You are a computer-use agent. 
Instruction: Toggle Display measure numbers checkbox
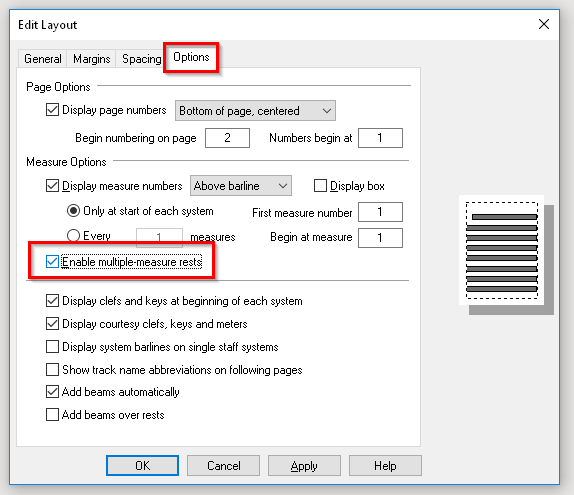pos(52,186)
